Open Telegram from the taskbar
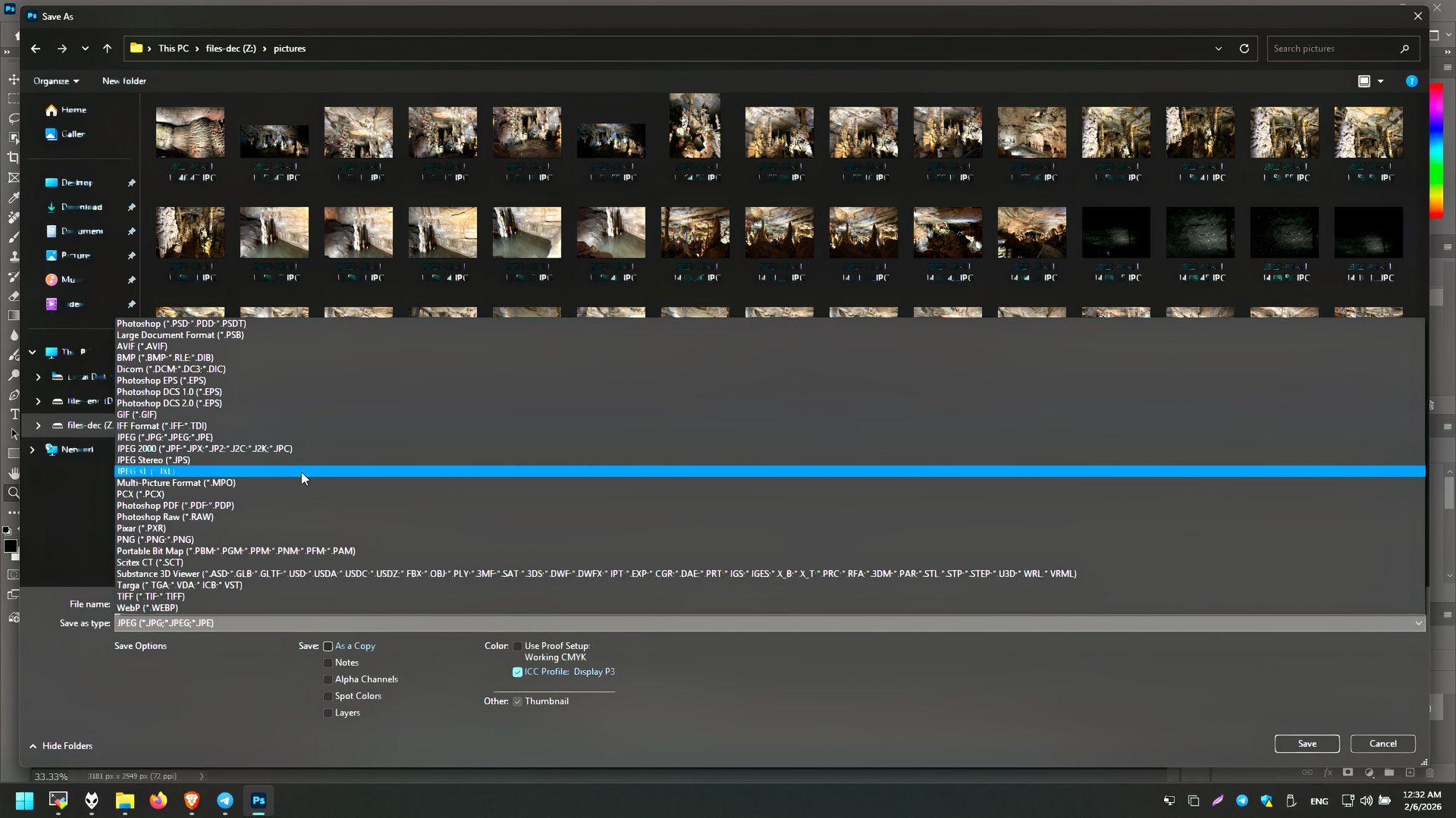The image size is (1456, 818). point(225,801)
